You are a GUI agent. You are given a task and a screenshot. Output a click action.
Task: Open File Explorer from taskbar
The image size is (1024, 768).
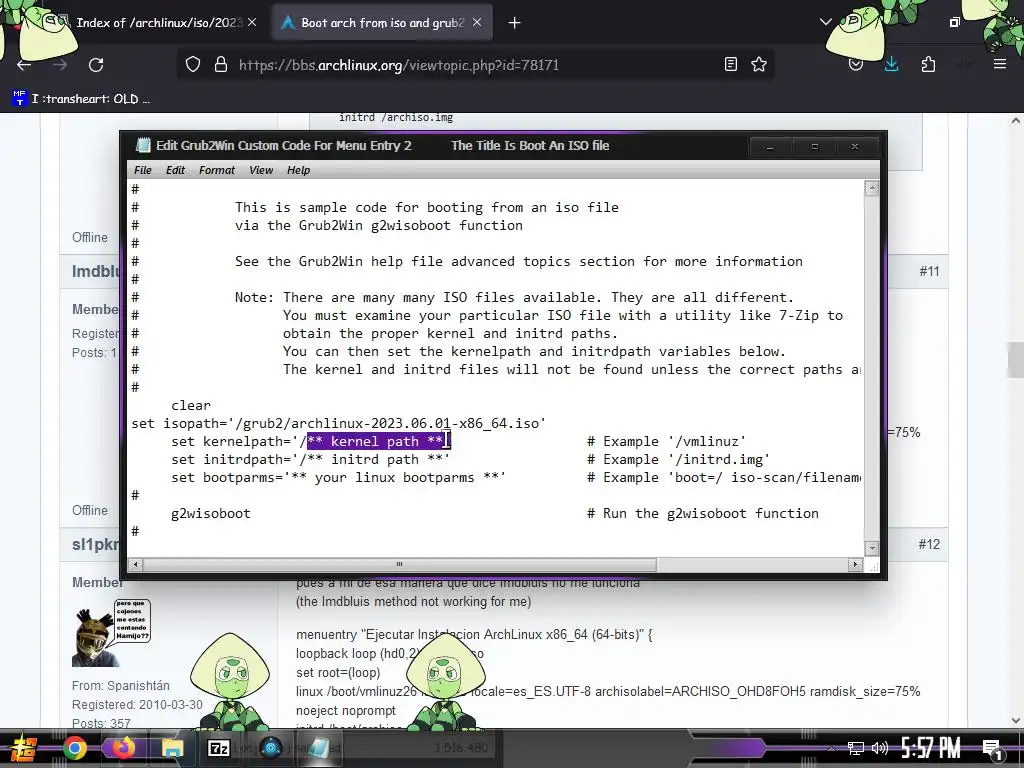(x=173, y=748)
